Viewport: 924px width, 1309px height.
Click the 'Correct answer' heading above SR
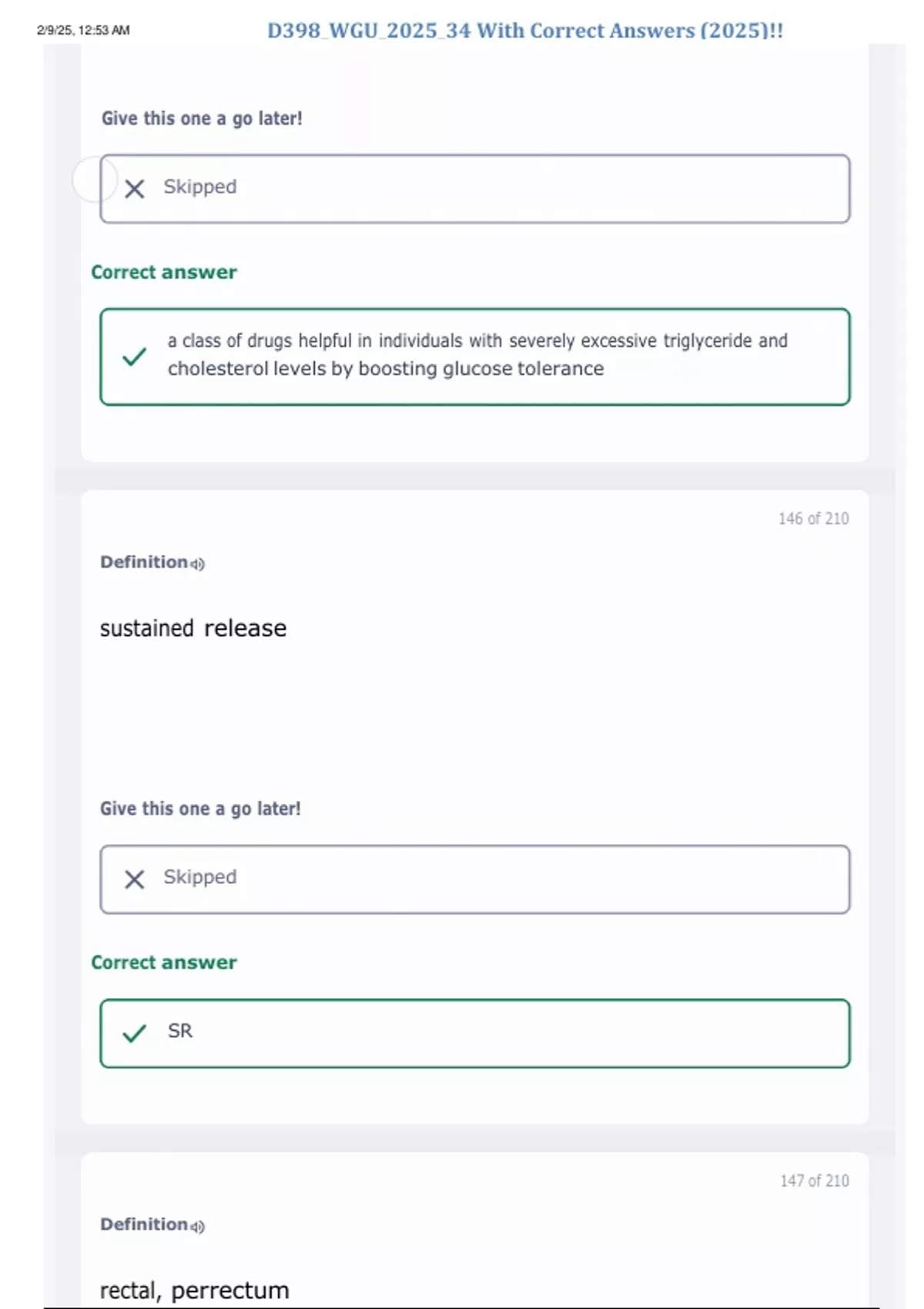pyautogui.click(x=164, y=962)
